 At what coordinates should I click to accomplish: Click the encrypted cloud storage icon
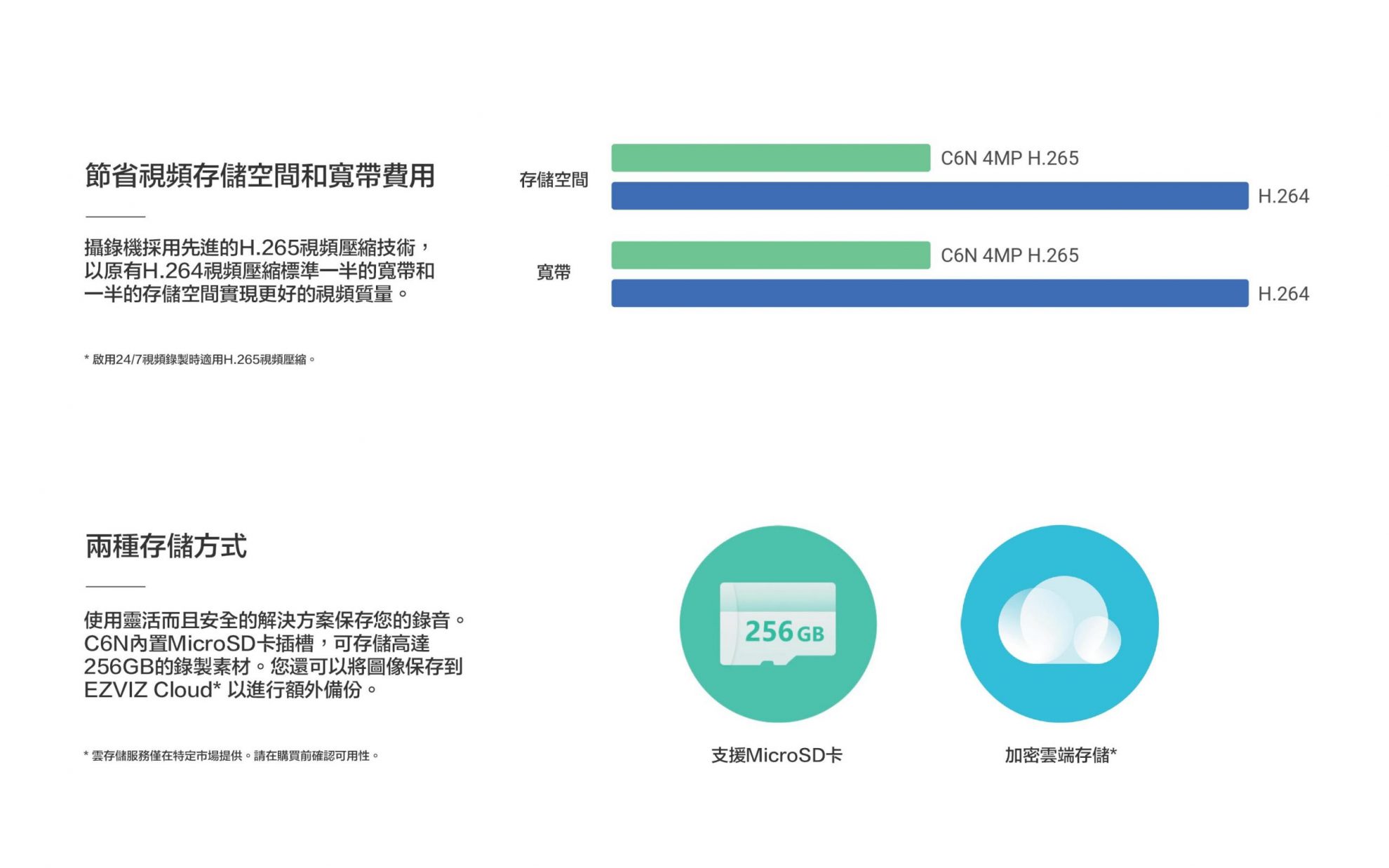pos(1059,623)
